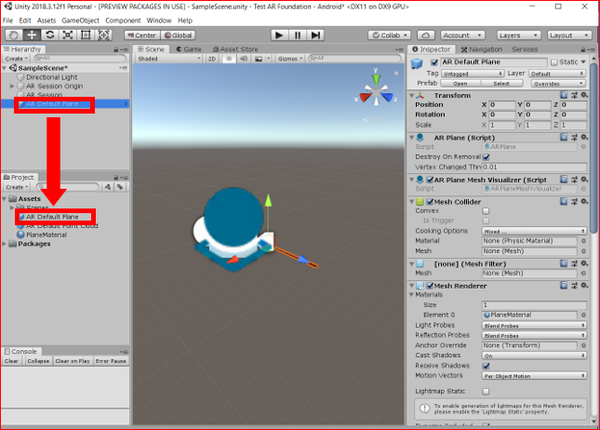Select the Rect Transform tool
600x430 pixels.
86,35
